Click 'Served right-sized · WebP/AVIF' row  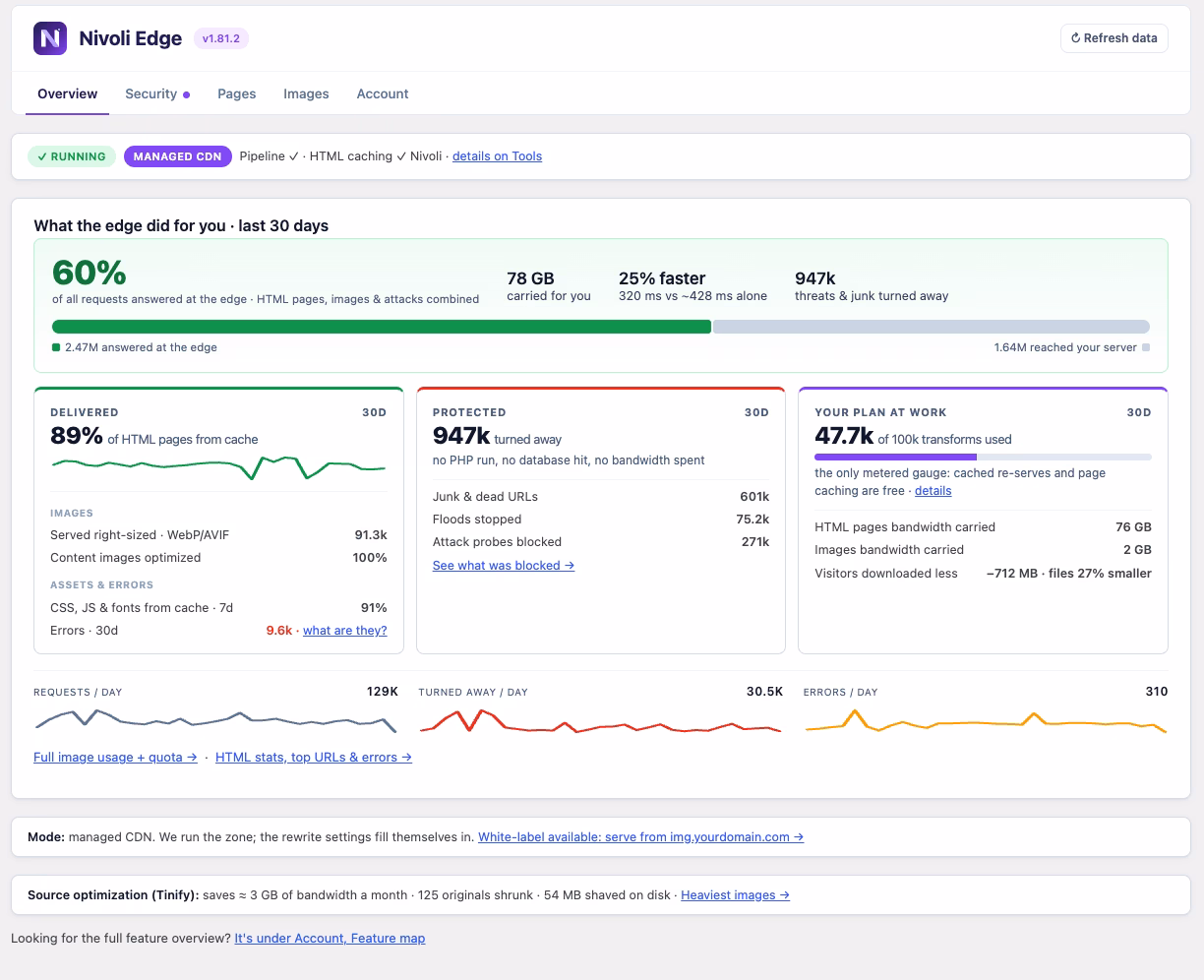[218, 535]
